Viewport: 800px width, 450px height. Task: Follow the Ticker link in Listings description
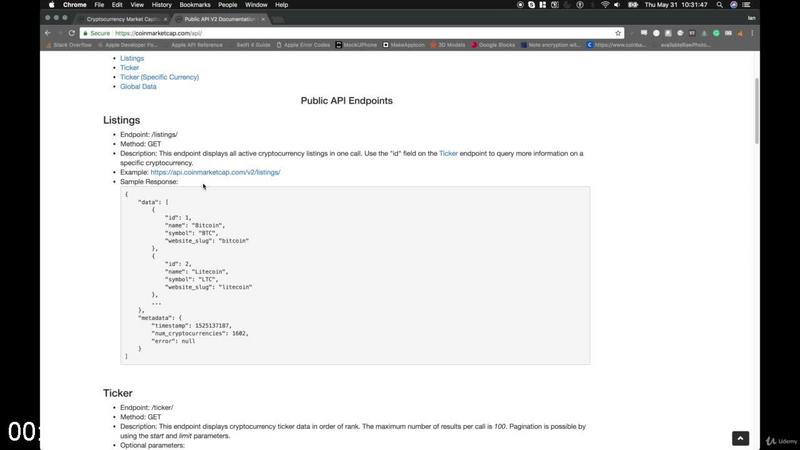click(448, 153)
